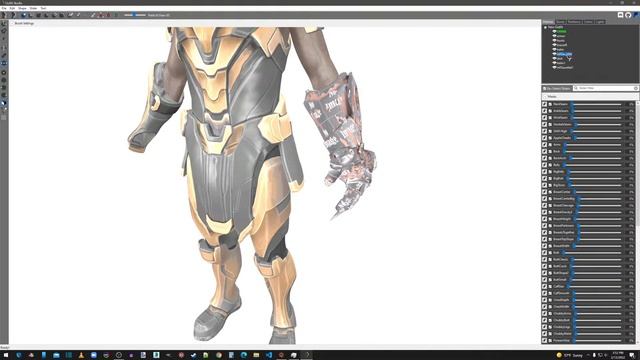Viewport: 640px width, 360px height.
Task: Click the chat icon left of GitHub
Action: 620,15
